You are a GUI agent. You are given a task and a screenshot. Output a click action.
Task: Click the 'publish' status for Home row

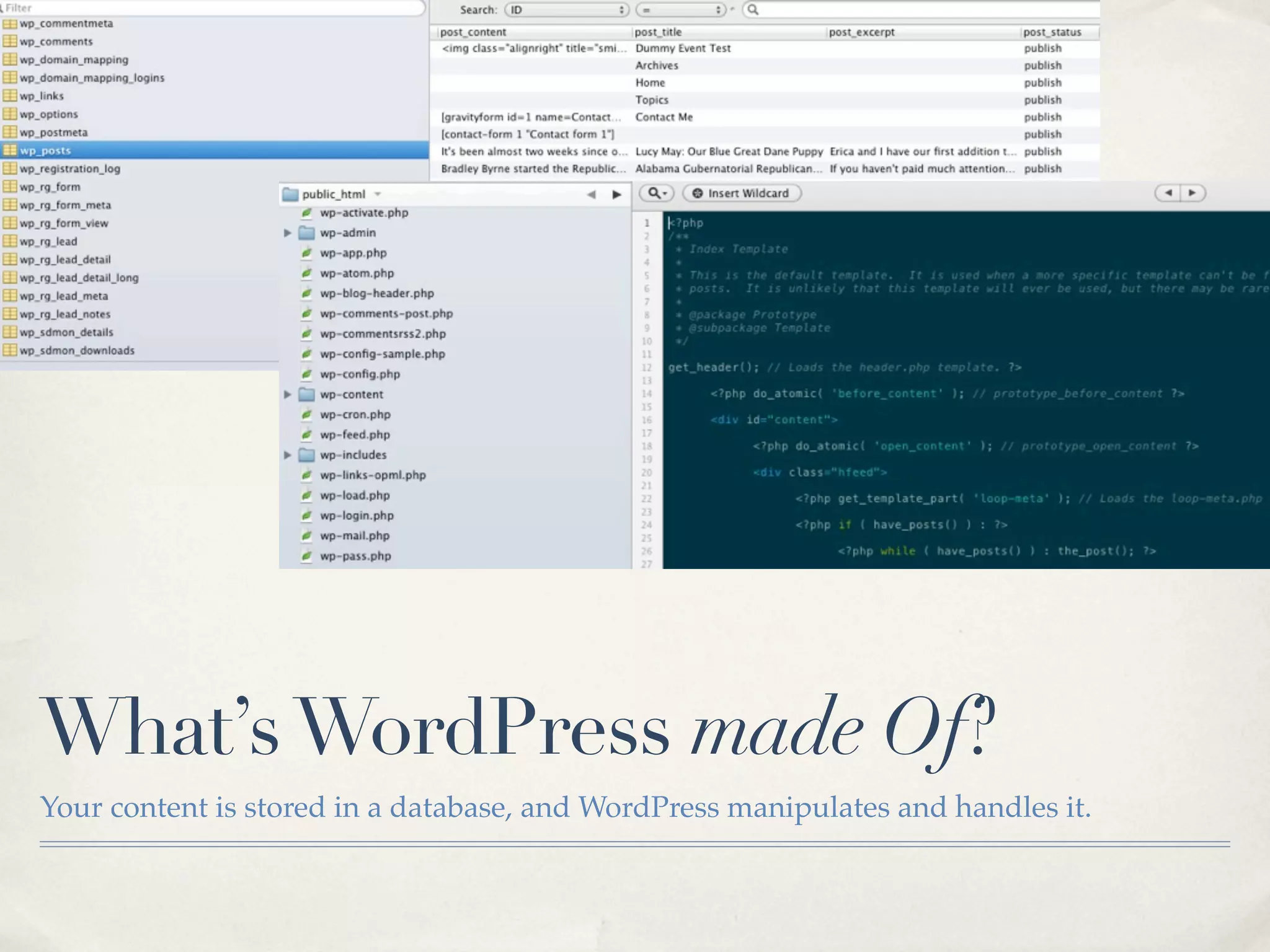[1042, 82]
